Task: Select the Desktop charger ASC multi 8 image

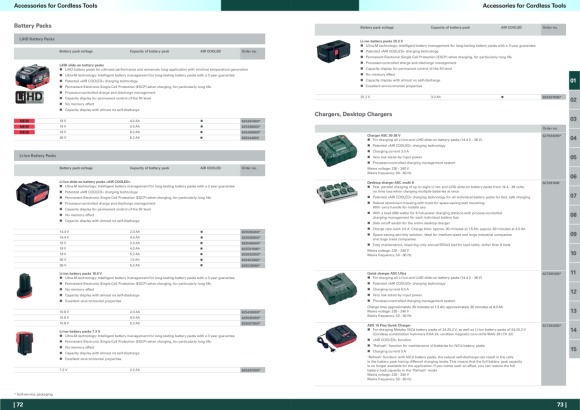Action: point(337,192)
